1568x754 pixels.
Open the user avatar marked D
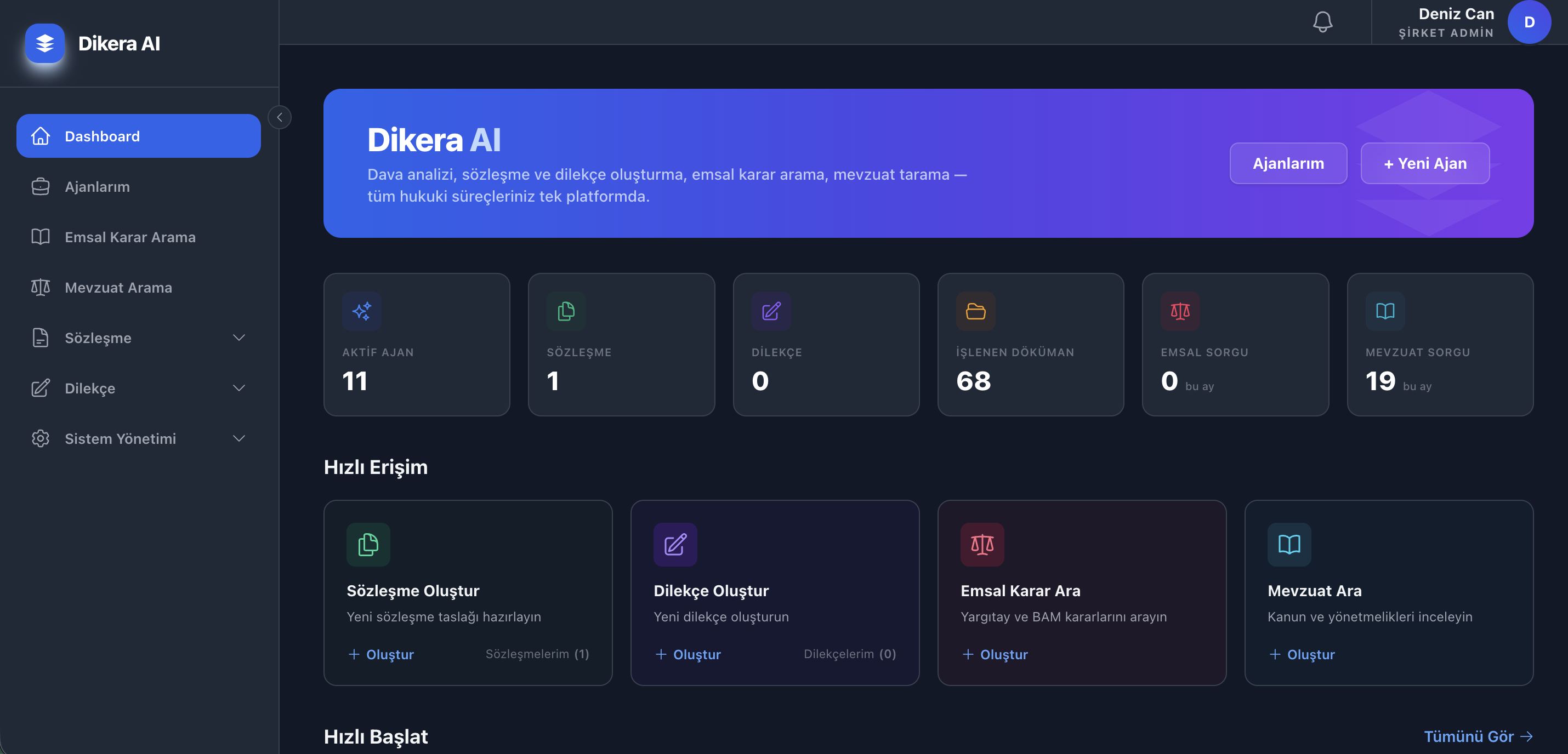tap(1530, 22)
